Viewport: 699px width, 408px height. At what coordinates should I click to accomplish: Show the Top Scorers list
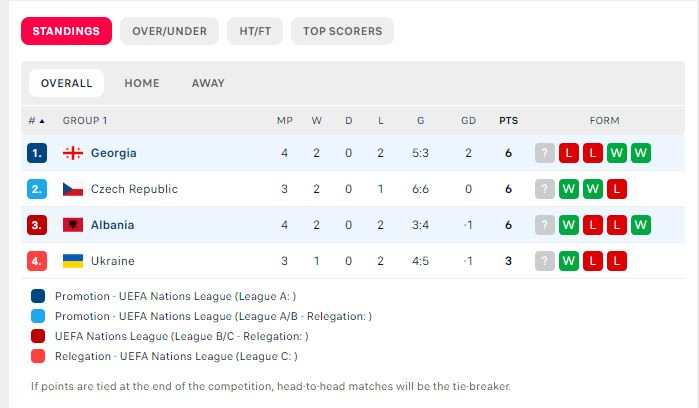342,31
